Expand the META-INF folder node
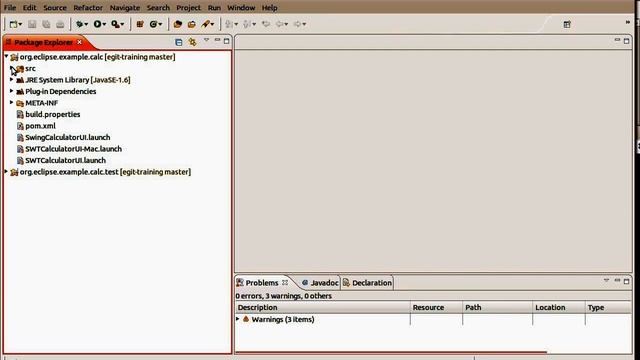The image size is (640, 360). point(11,102)
